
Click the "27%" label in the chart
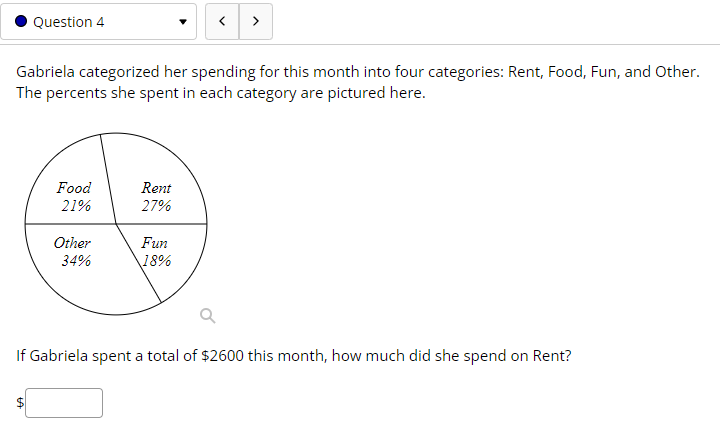point(156,206)
